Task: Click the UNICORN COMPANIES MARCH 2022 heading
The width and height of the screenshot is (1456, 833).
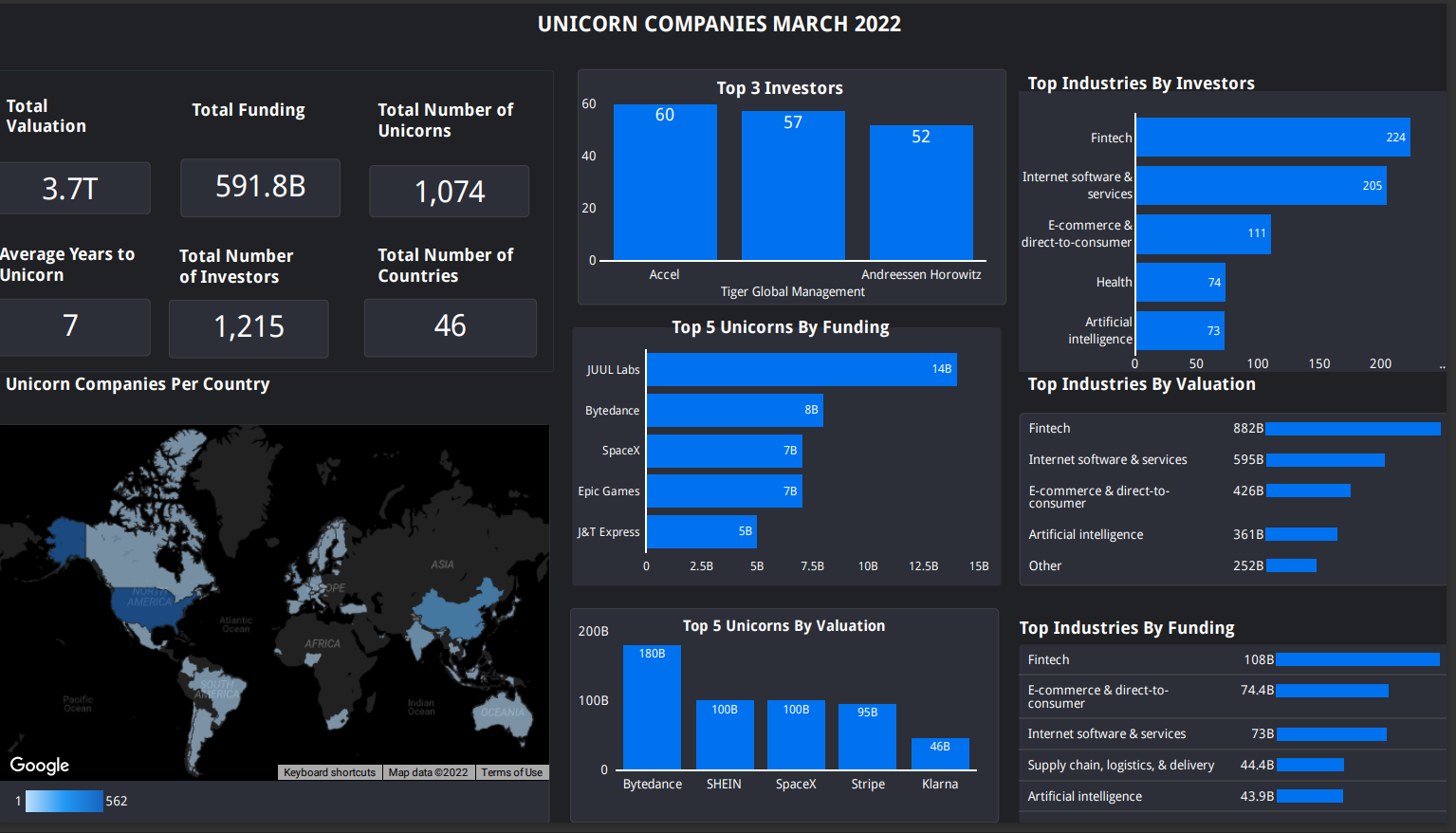Action: [719, 25]
